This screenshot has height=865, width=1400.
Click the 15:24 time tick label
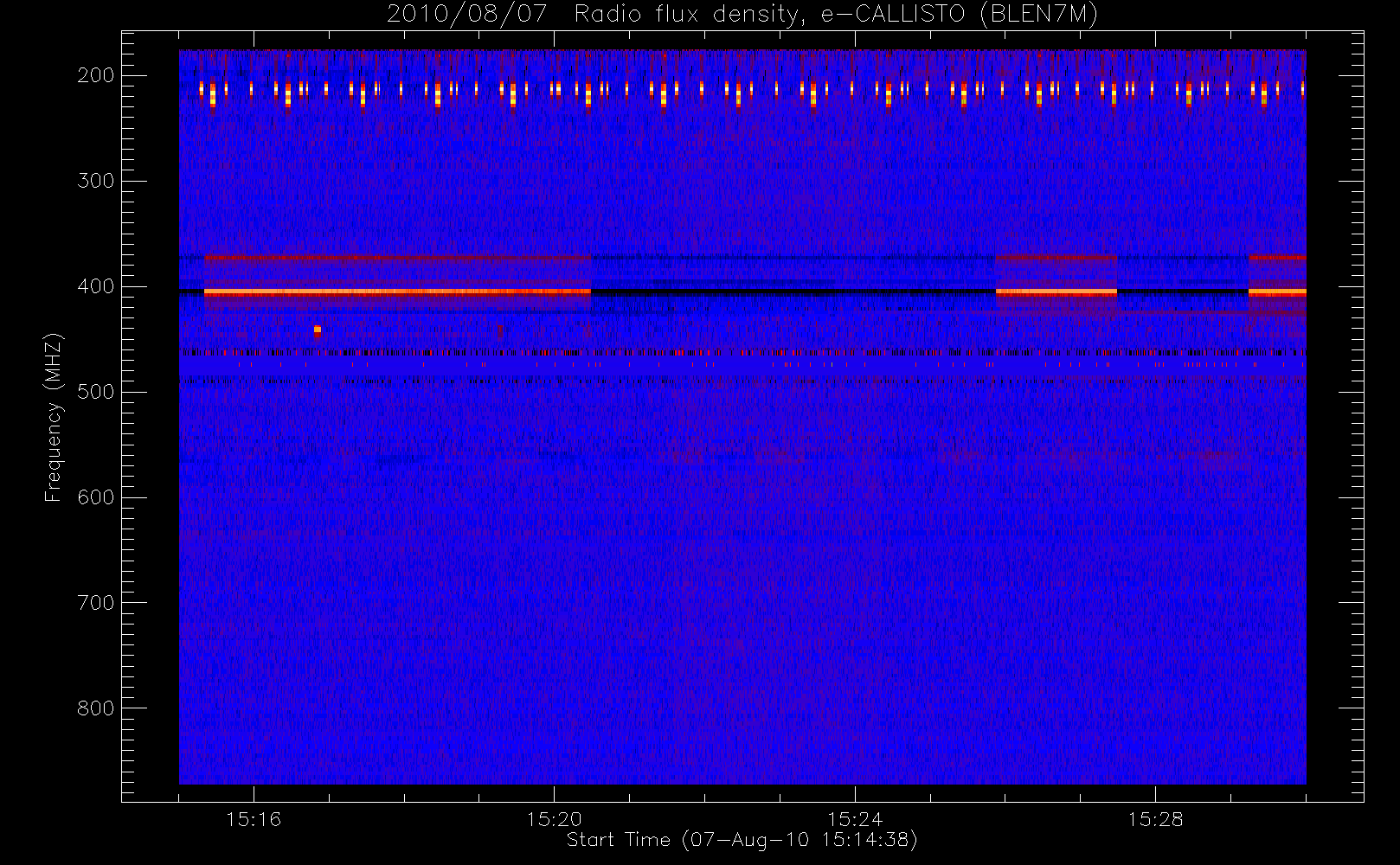tap(855, 819)
